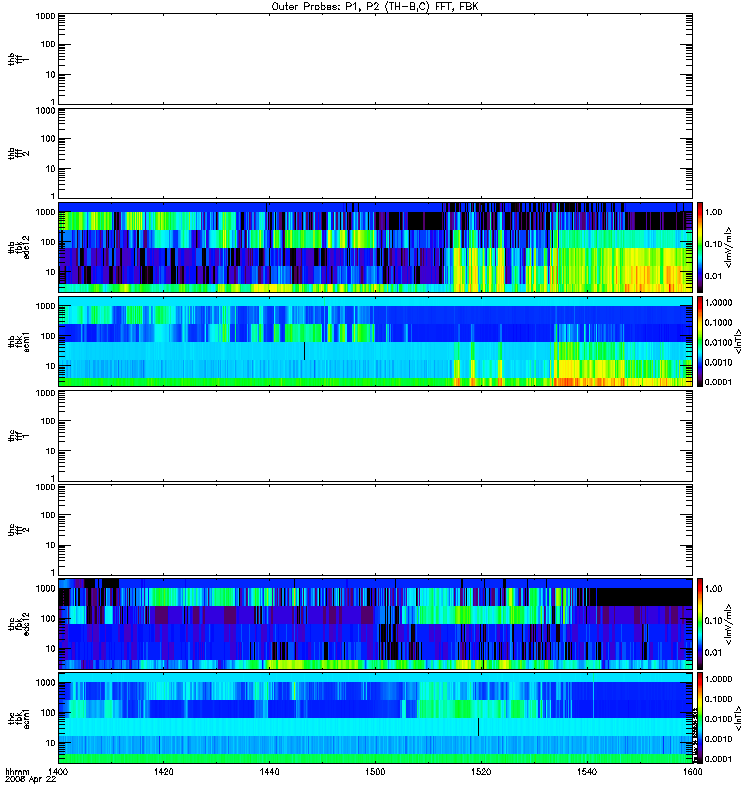Select the thb fbk scm1 color bar
This screenshot has width=750, height=800.
(x=700, y=341)
